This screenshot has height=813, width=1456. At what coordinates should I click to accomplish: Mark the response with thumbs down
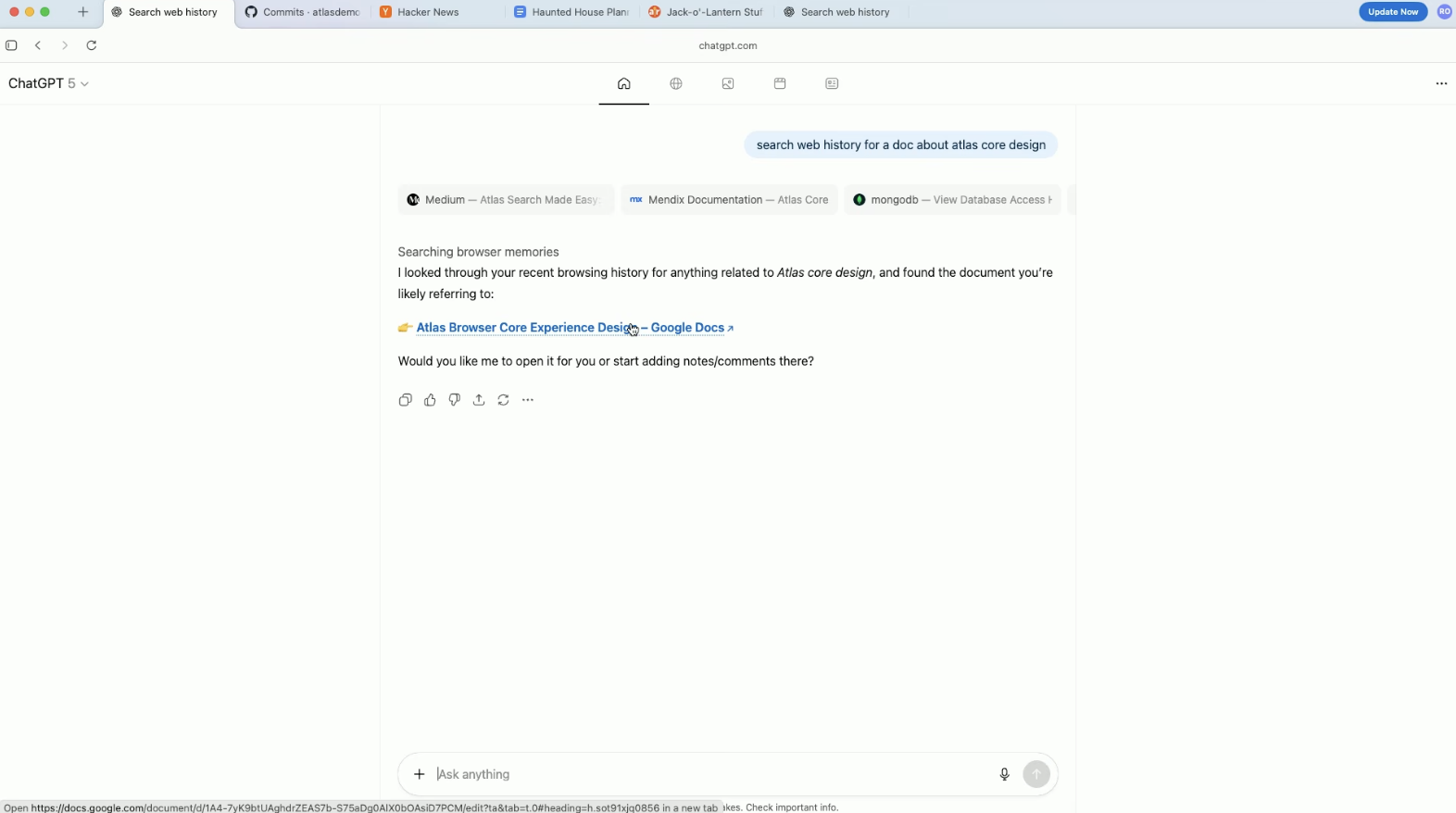coord(454,400)
